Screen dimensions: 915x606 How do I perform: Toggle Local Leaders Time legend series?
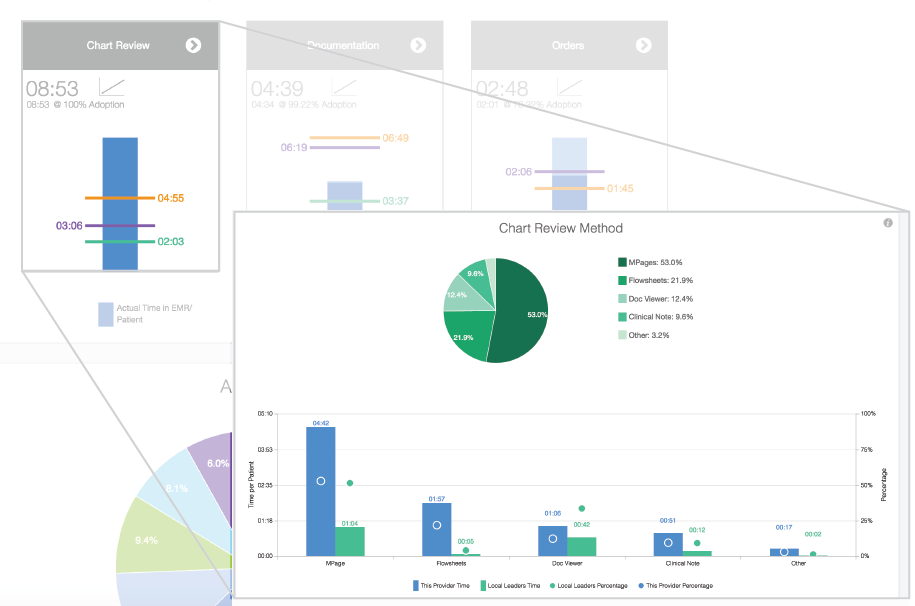[x=510, y=586]
